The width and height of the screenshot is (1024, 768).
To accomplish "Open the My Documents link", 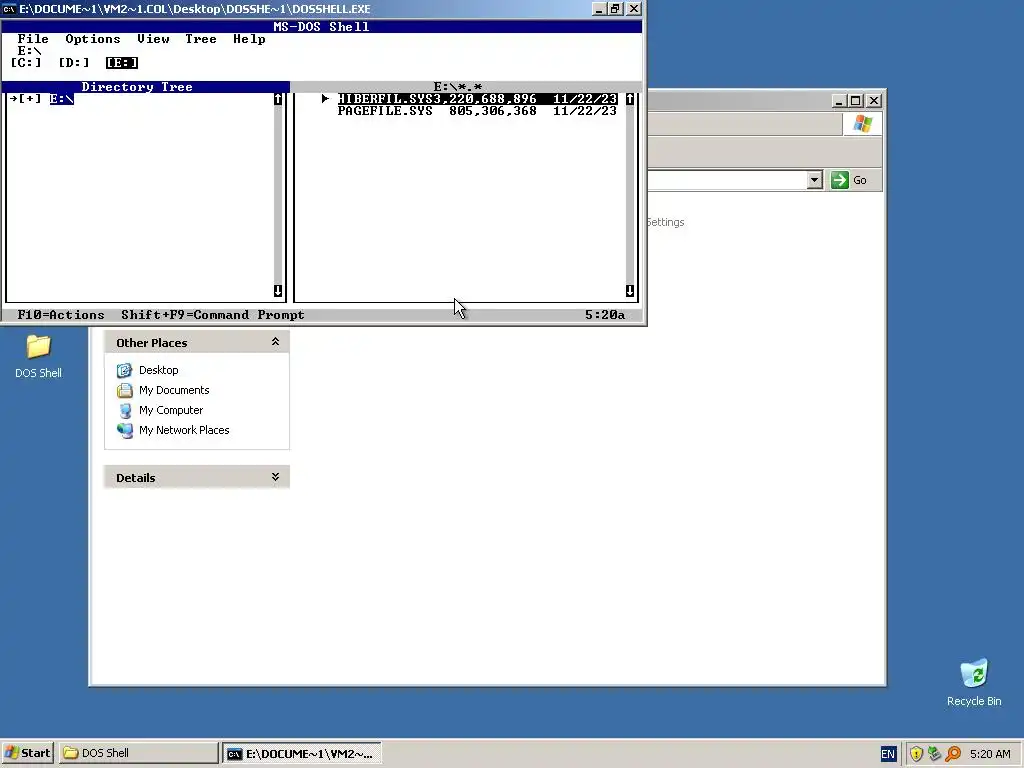I will (174, 390).
